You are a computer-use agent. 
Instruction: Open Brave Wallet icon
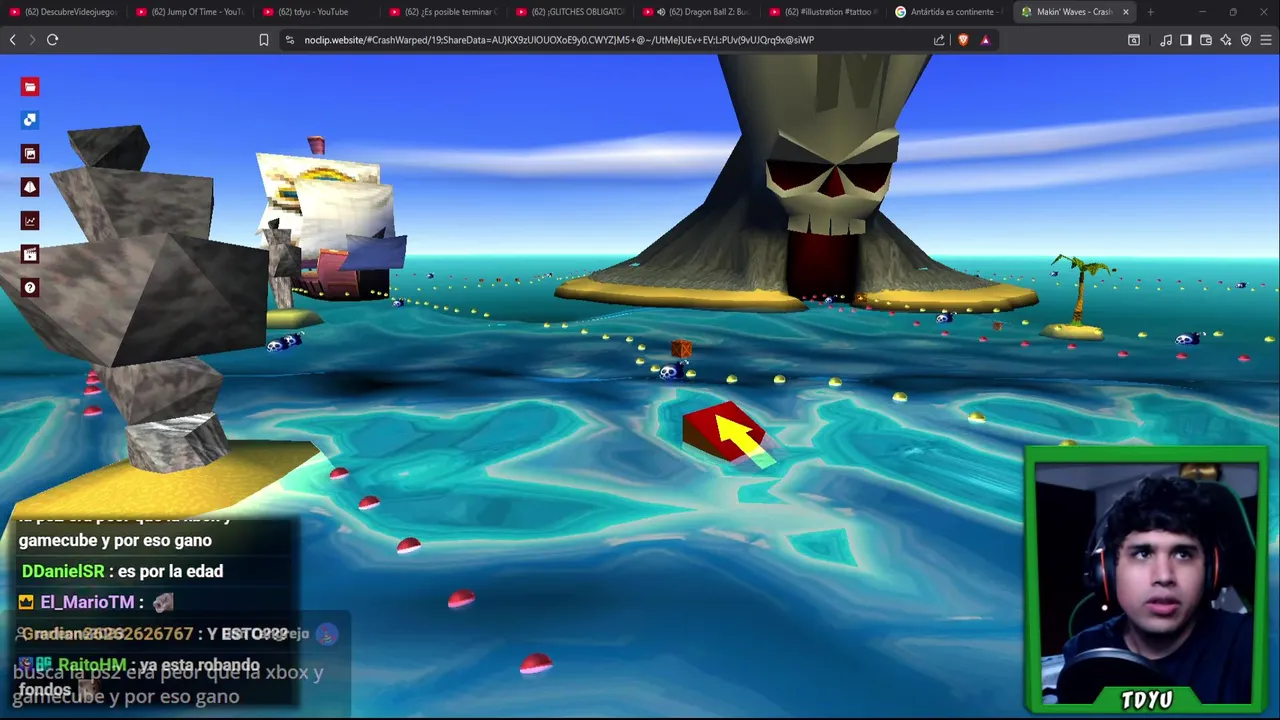click(1206, 40)
